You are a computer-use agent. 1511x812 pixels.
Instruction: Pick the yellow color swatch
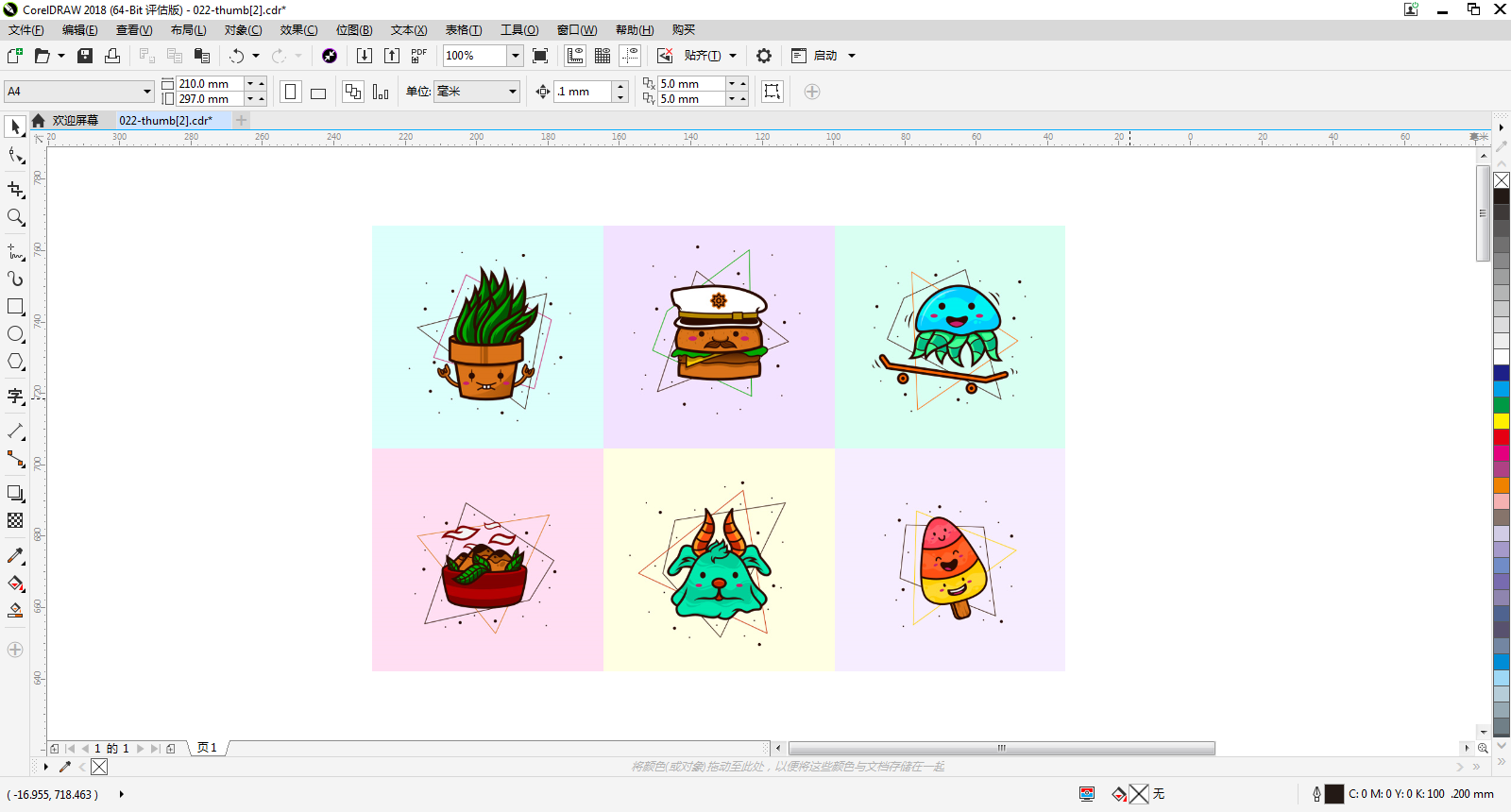(x=1502, y=420)
